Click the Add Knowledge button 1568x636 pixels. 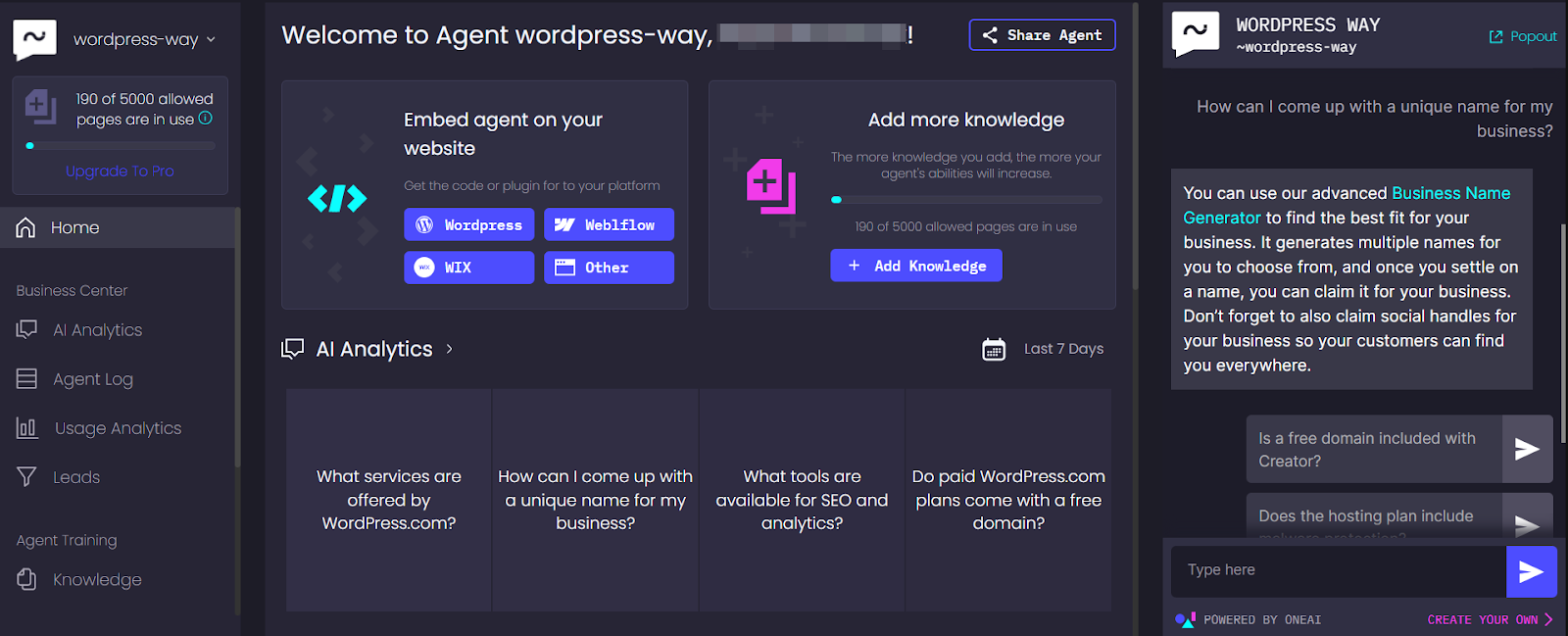(916, 266)
